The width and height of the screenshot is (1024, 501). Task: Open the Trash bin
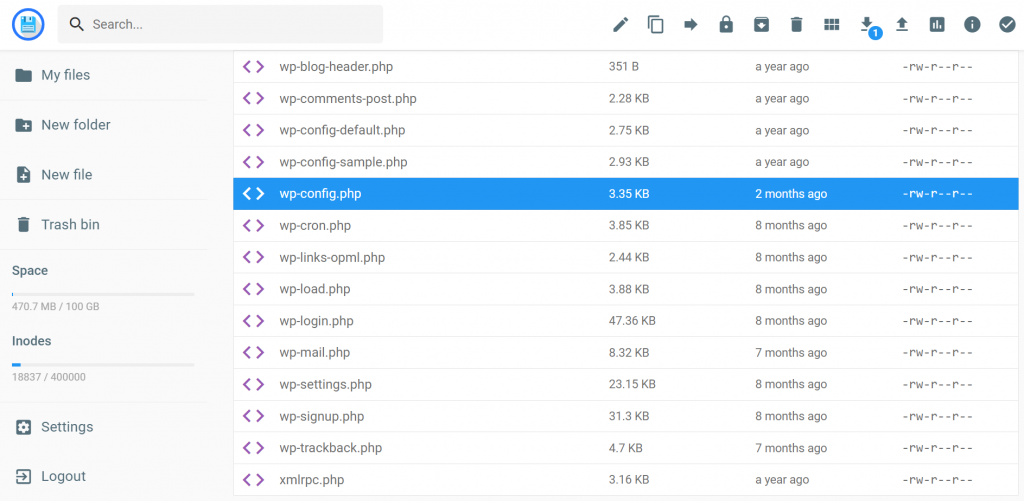(57, 225)
